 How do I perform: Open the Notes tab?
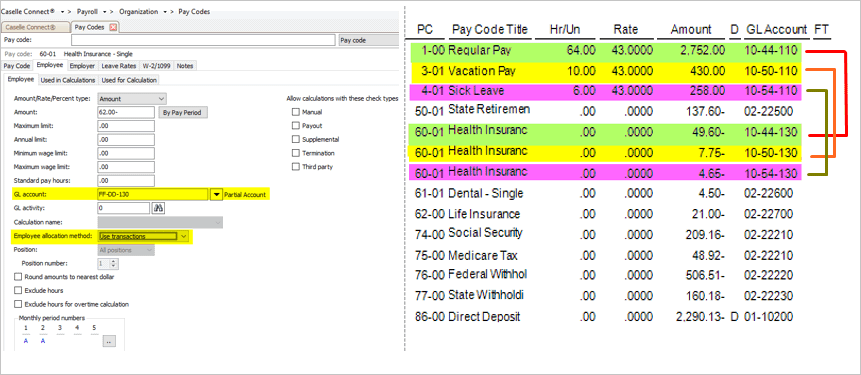point(185,66)
